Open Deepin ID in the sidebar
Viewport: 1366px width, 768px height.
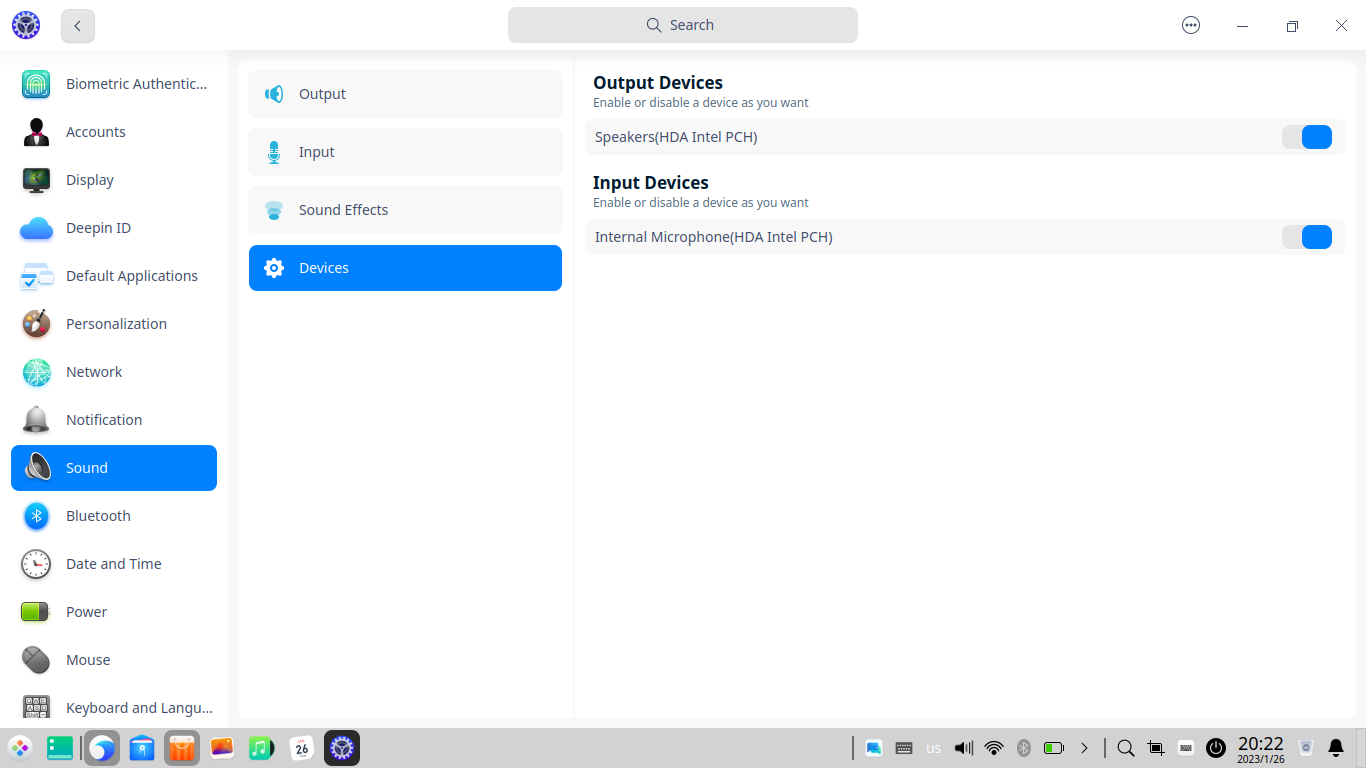click(114, 228)
